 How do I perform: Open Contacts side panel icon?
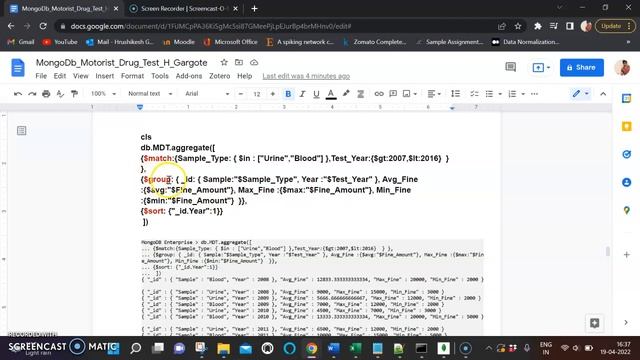(627, 182)
